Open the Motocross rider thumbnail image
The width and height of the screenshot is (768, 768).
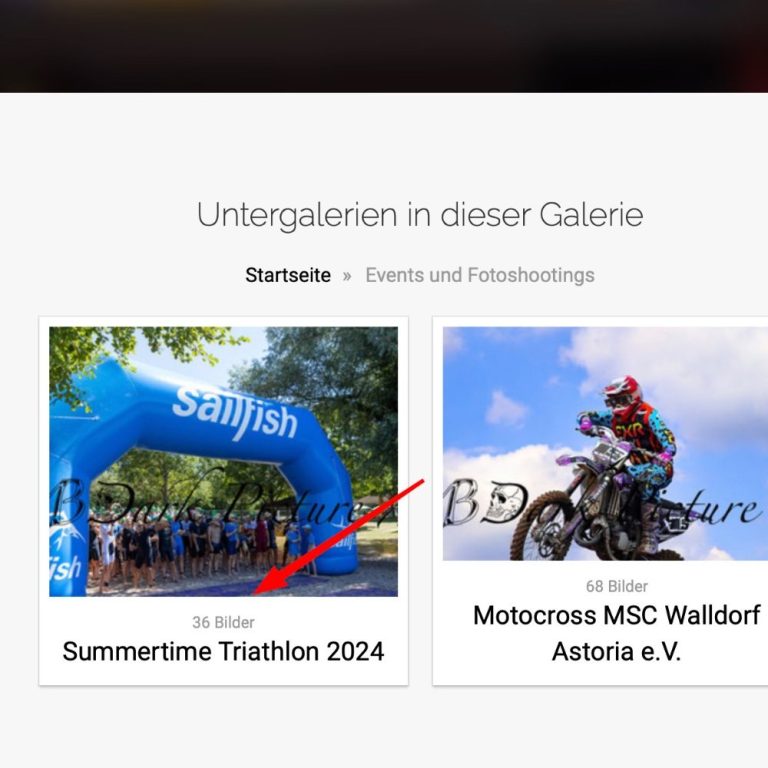605,443
